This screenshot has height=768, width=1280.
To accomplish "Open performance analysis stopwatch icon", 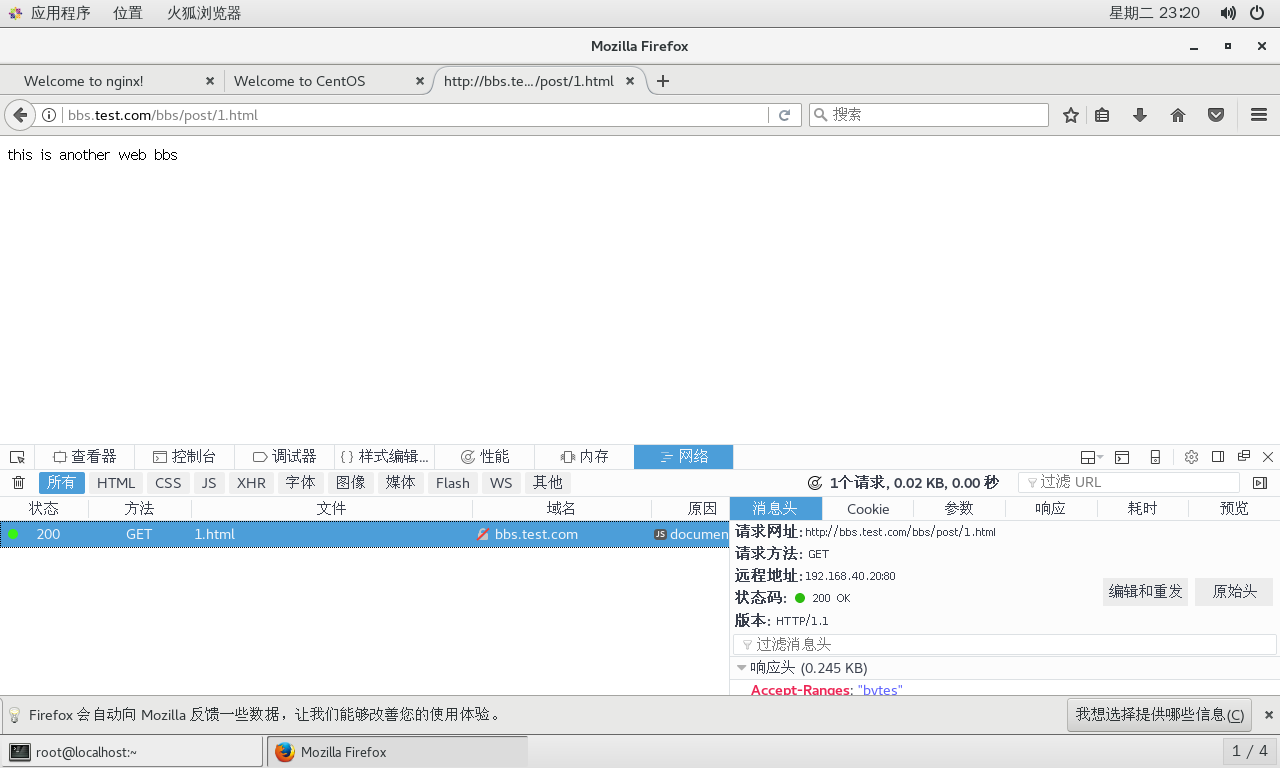I will coord(814,483).
